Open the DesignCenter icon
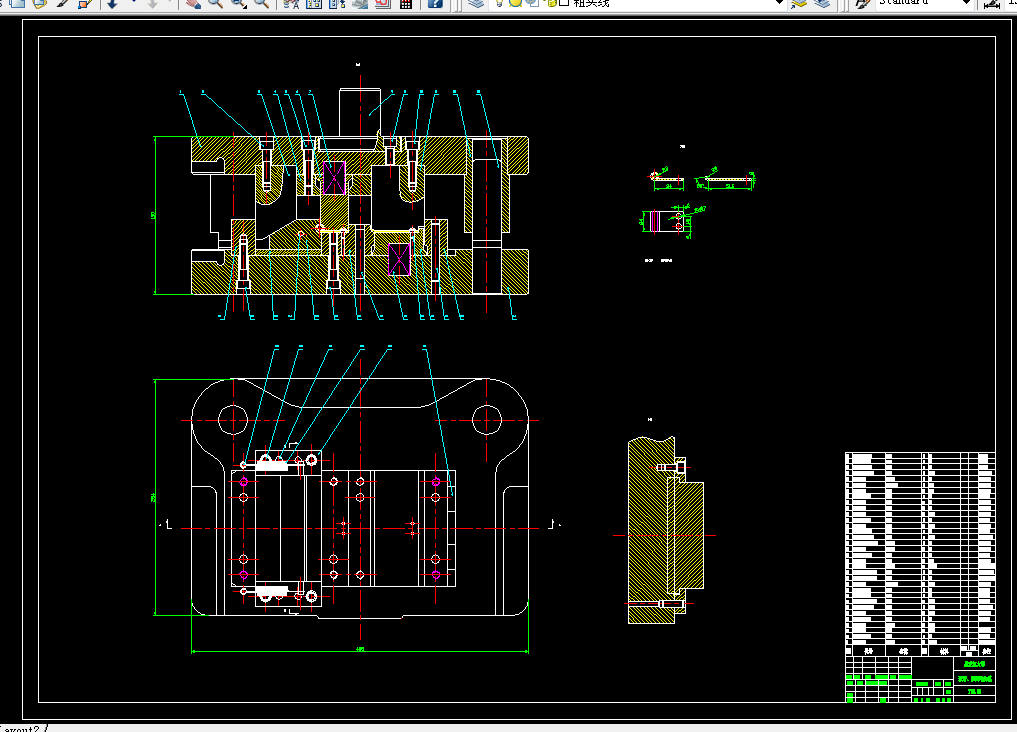The height and width of the screenshot is (732, 1017). point(314,3)
